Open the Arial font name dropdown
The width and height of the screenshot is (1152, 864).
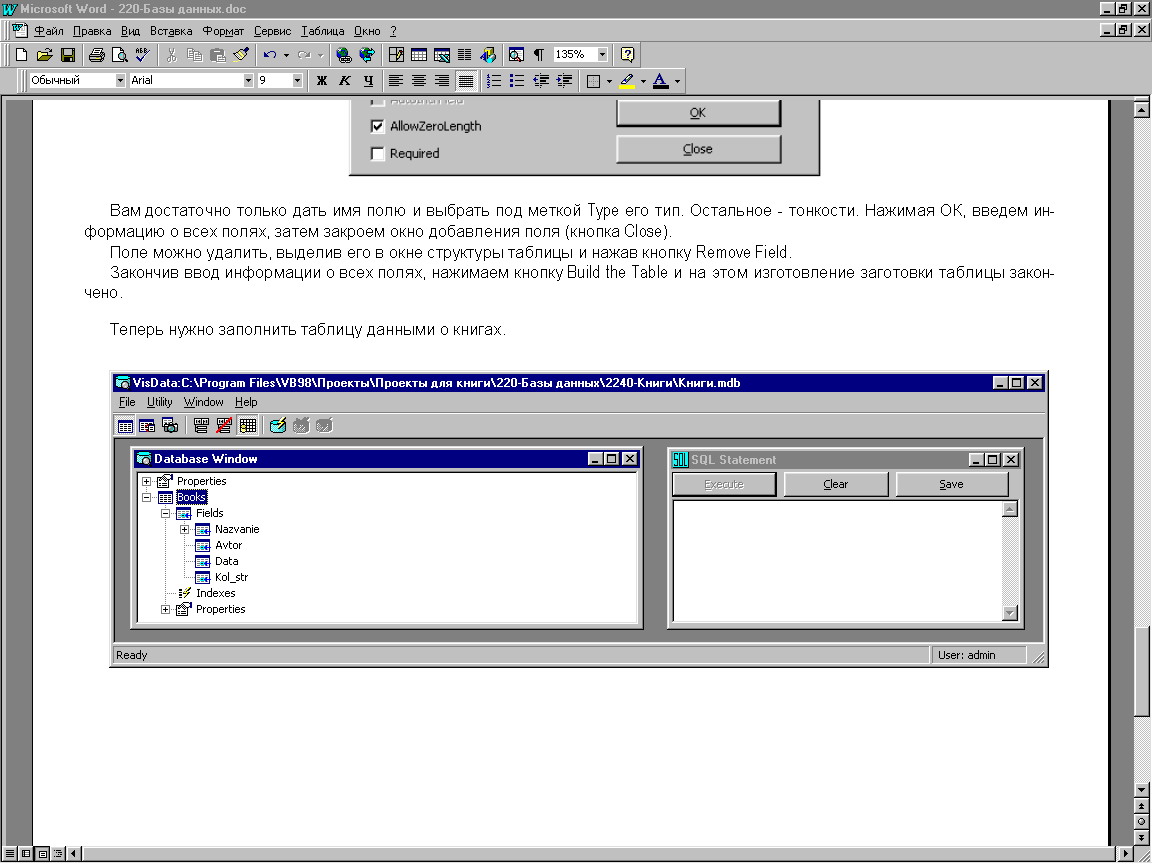click(x=248, y=81)
